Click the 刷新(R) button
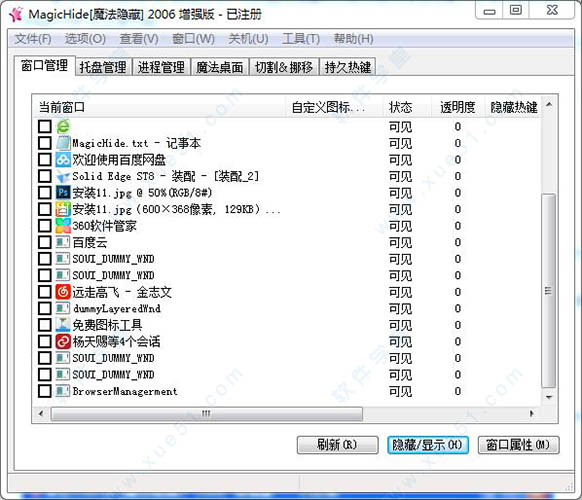 337,445
